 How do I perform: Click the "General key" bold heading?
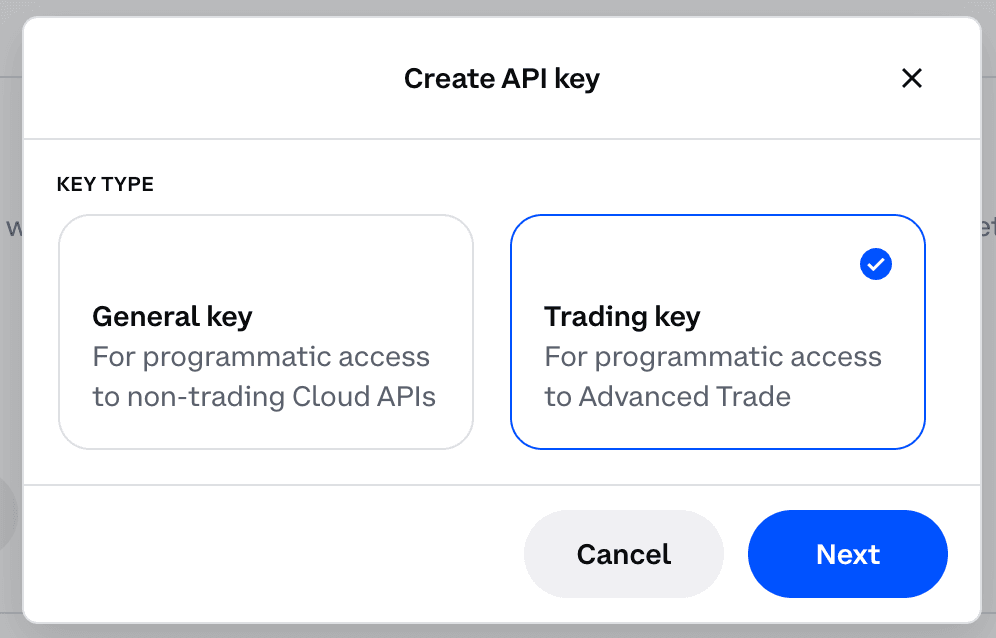coord(172,317)
